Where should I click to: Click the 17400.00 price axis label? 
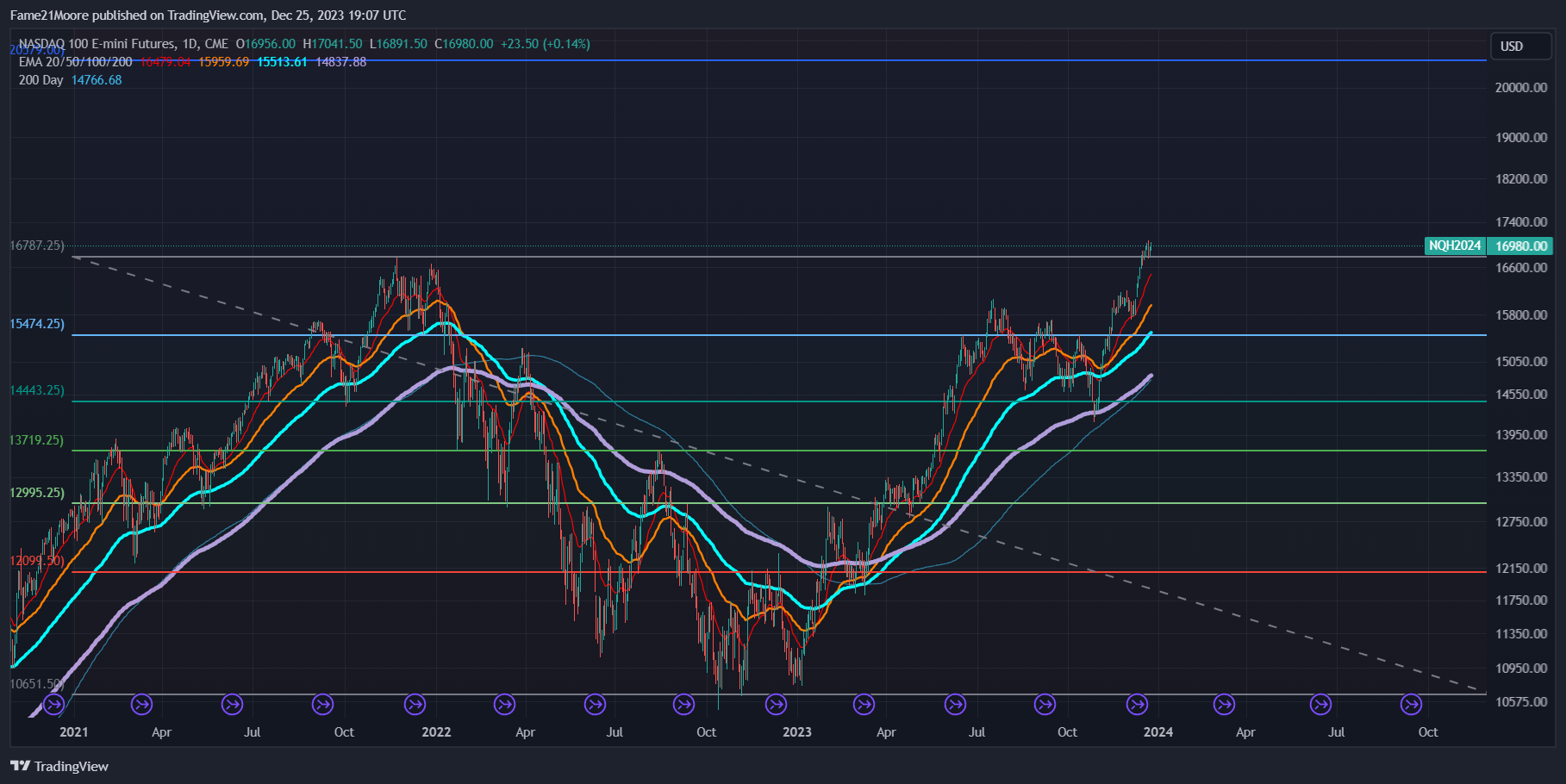tap(1521, 222)
